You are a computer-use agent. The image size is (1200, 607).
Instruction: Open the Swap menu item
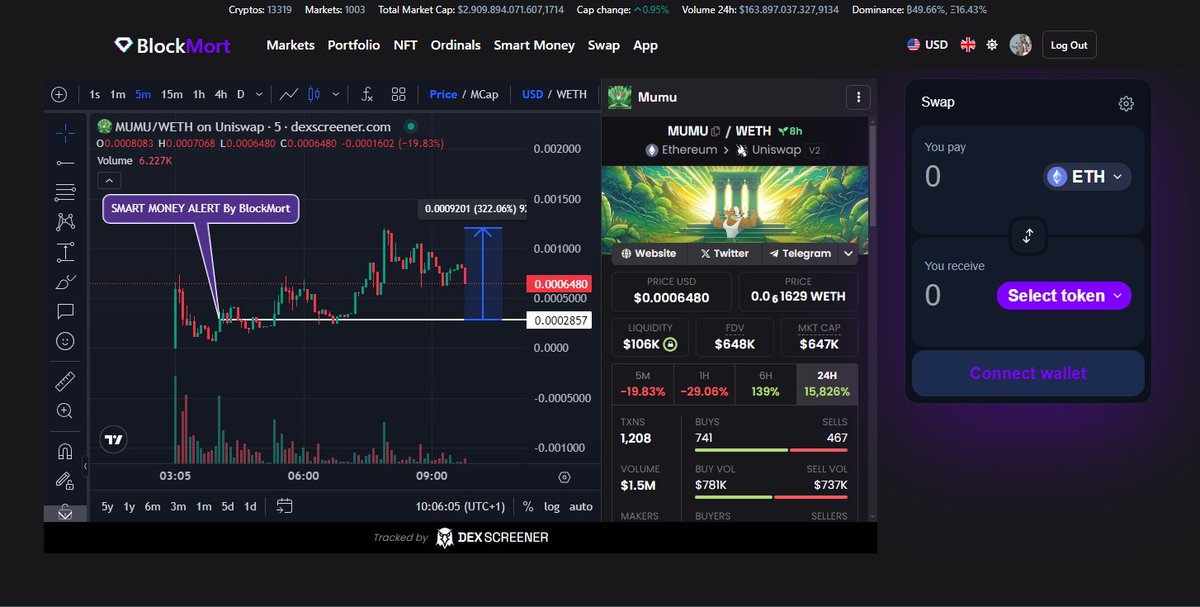pyautogui.click(x=604, y=45)
